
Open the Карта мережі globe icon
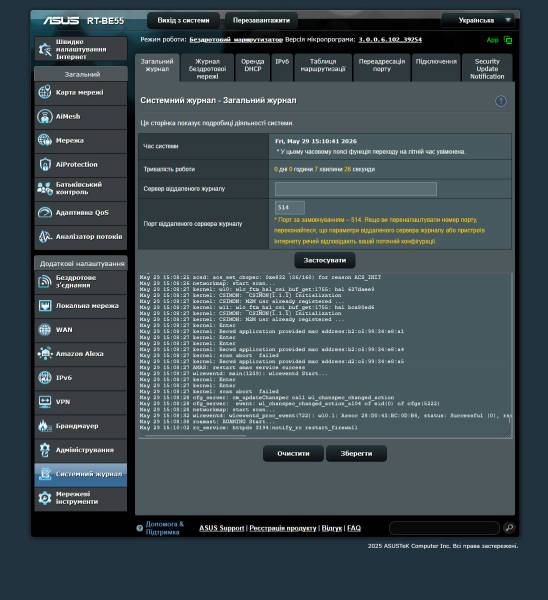(x=45, y=92)
